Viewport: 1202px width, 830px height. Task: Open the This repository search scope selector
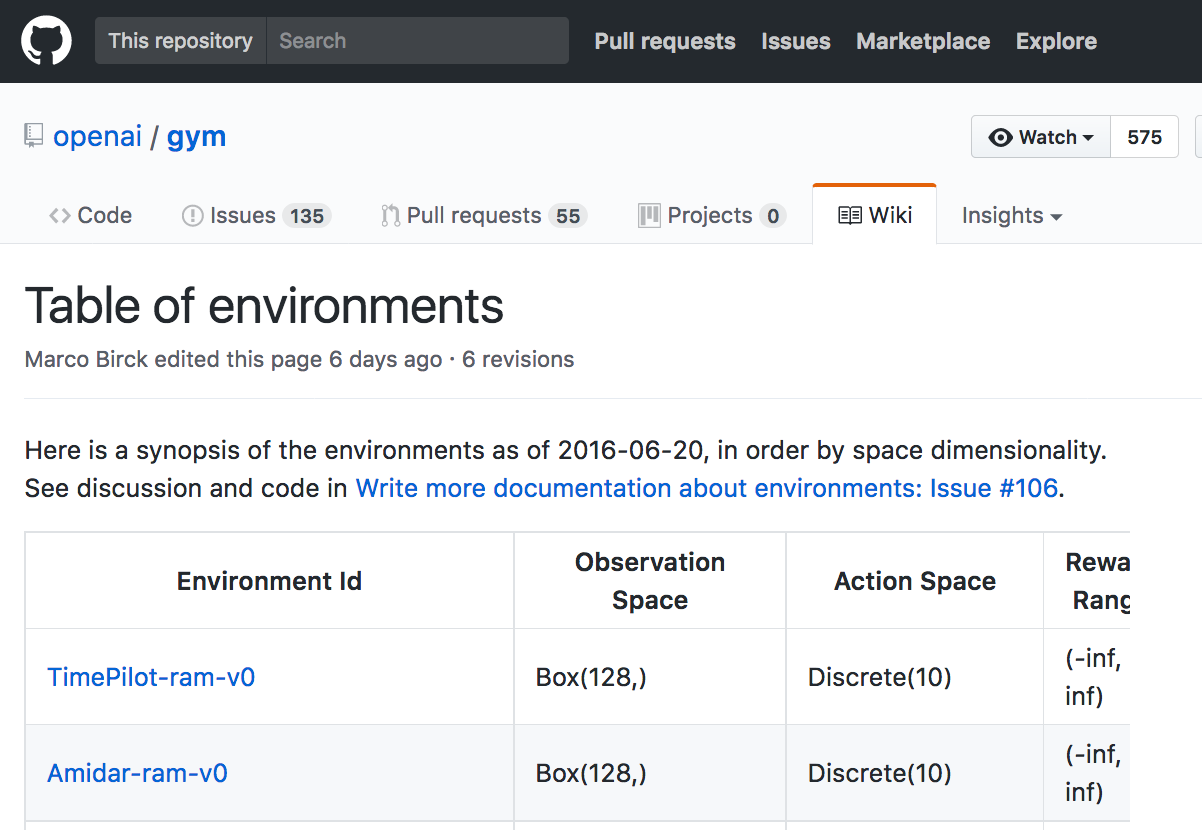tap(180, 41)
